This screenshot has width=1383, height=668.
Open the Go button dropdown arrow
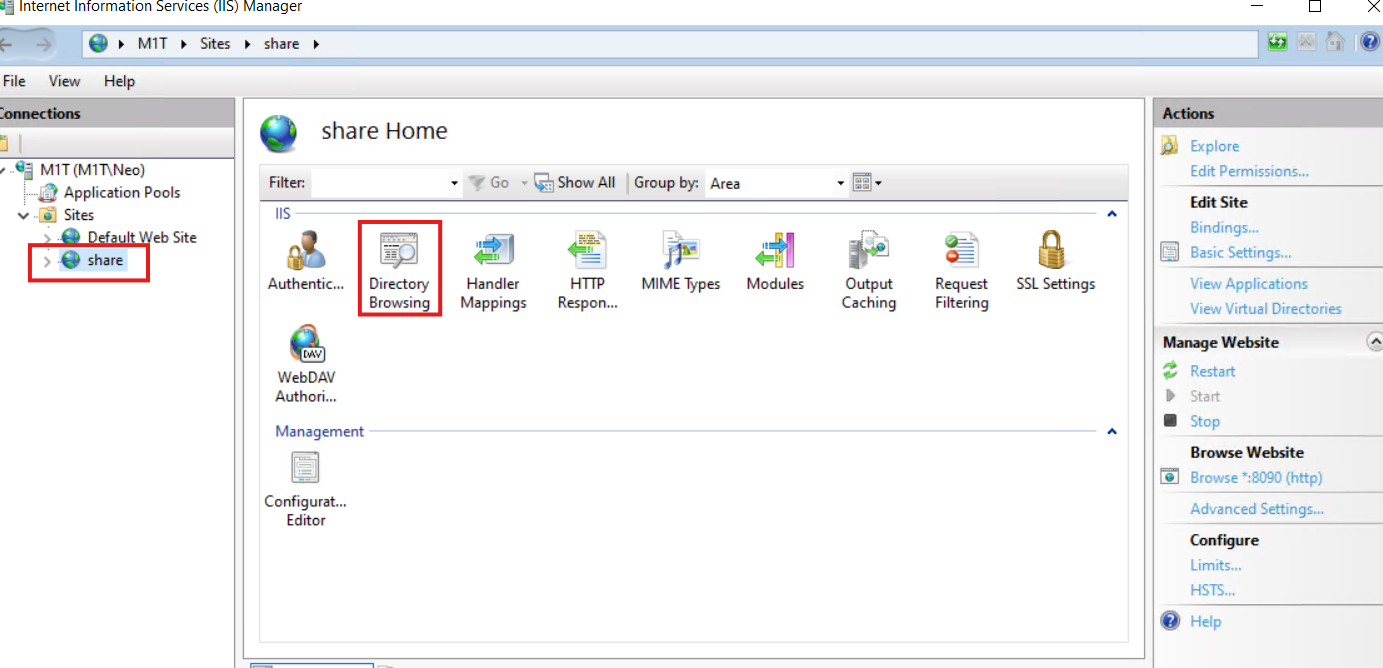pos(524,183)
